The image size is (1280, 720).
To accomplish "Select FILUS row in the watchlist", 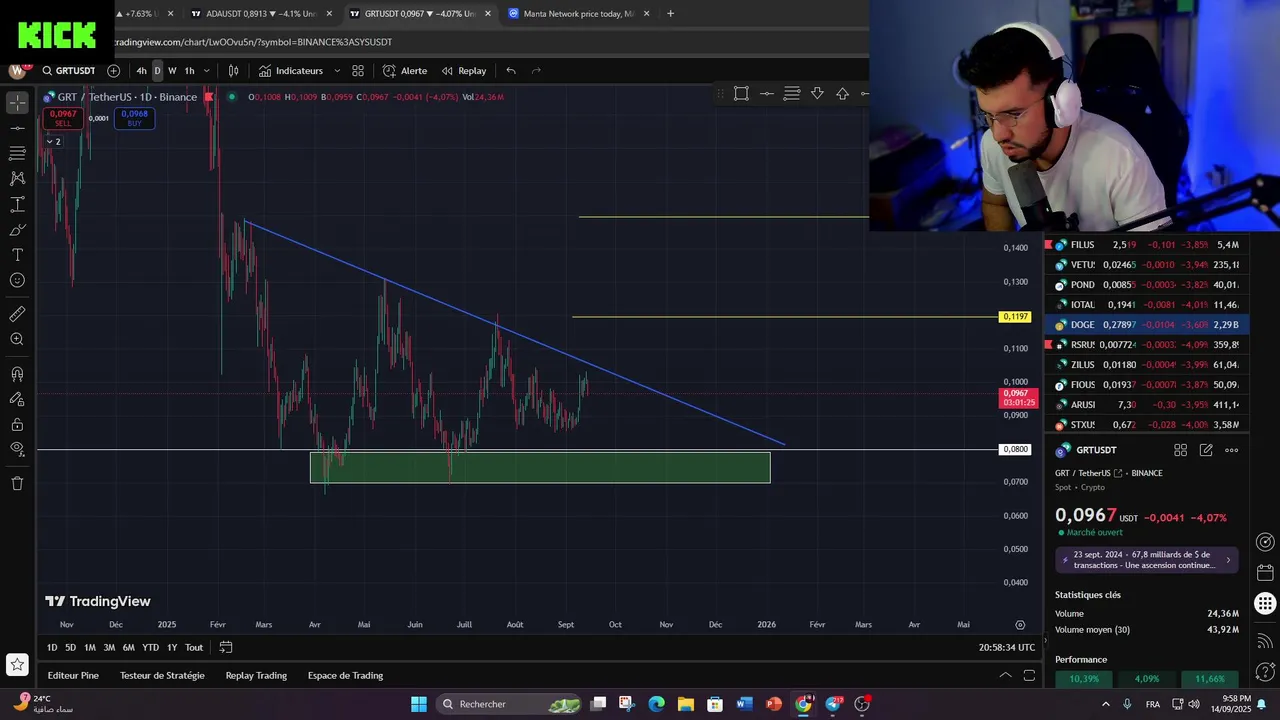I will tap(1146, 245).
